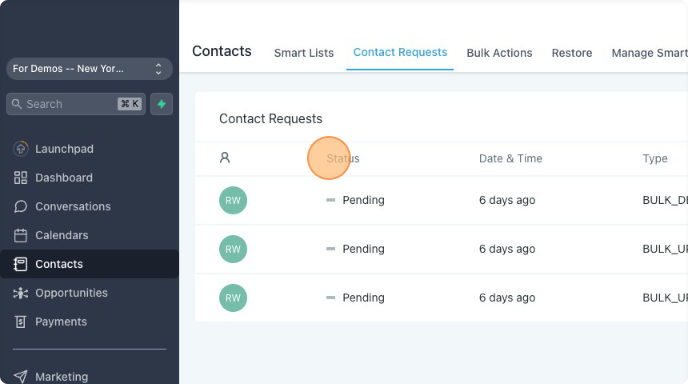Click the Date & Time column header
This screenshot has height=384, width=688.
(510, 158)
